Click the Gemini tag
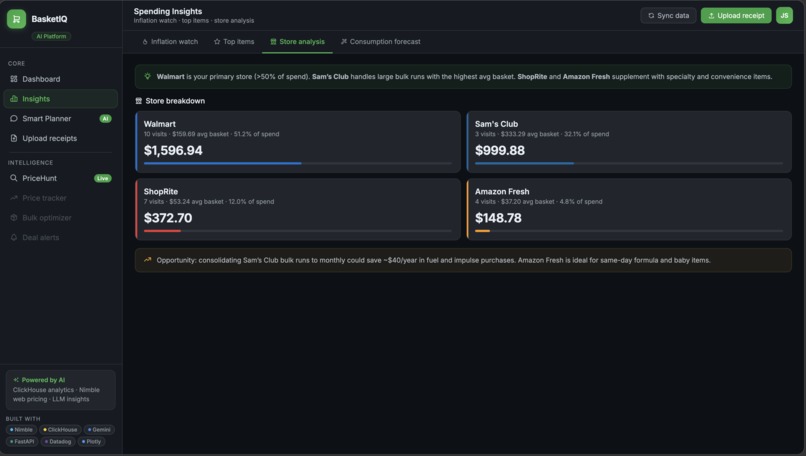Image resolution: width=806 pixels, height=456 pixels. pos(99,430)
